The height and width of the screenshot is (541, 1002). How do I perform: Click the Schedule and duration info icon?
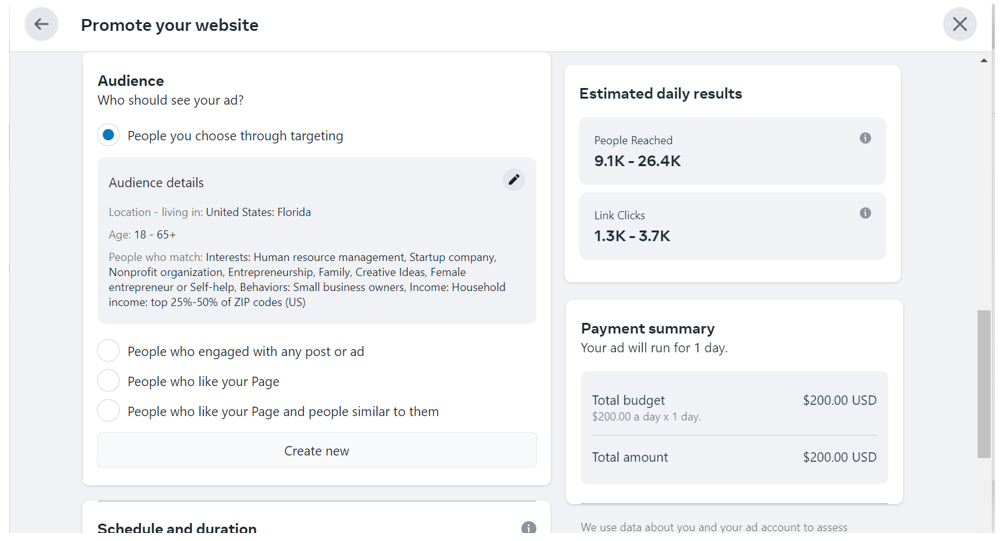click(528, 527)
